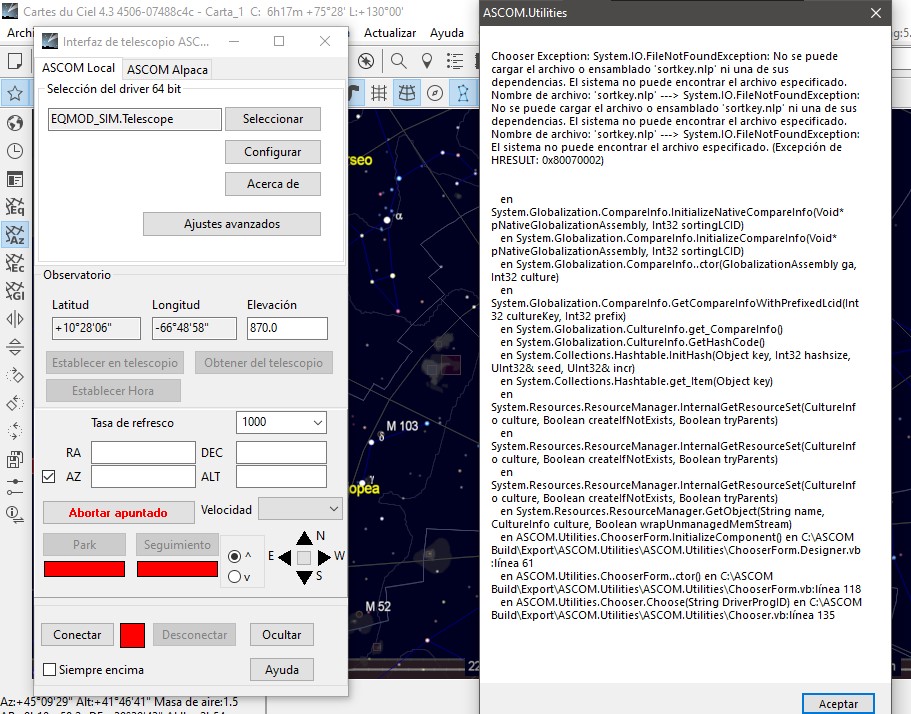Viewport: 911px width, 714px height.
Task: Toggle the coordinate grid icon in the toolbar
Action: 379,93
